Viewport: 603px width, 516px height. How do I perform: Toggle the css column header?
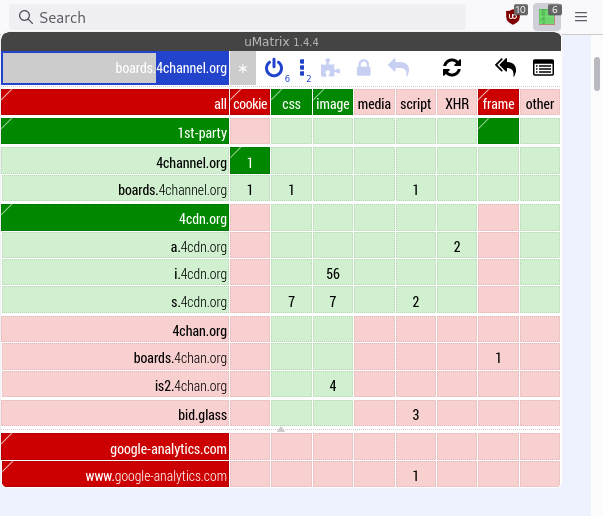[291, 102]
